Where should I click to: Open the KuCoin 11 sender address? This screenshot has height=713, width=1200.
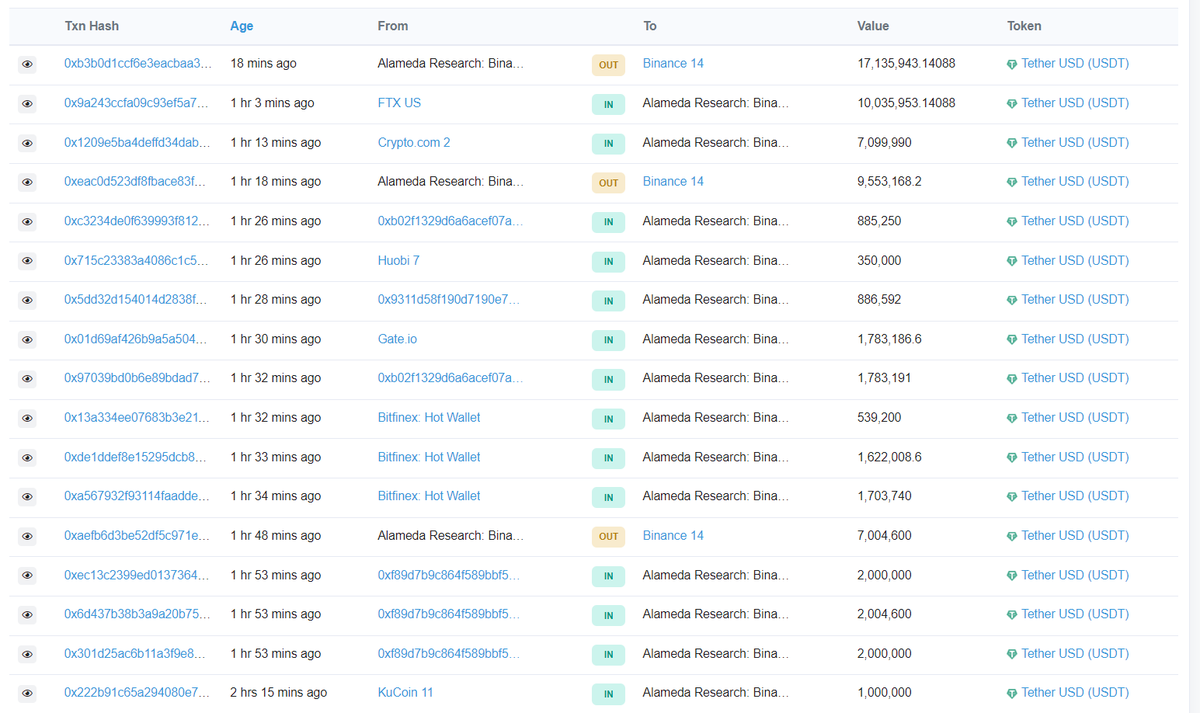pos(406,692)
